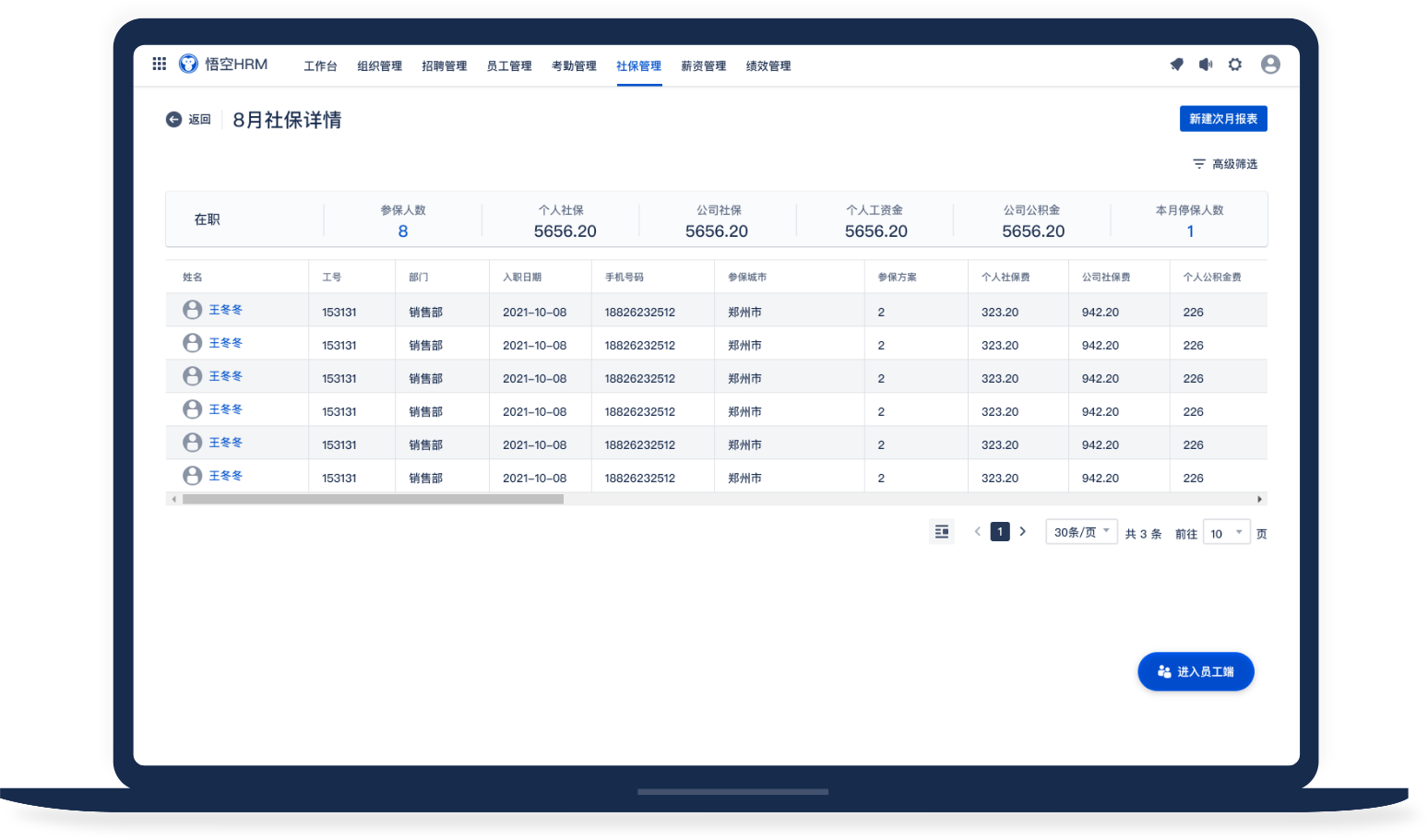Open the app grid launcher icon
Viewport: 1428px width, 840px height.
(160, 64)
